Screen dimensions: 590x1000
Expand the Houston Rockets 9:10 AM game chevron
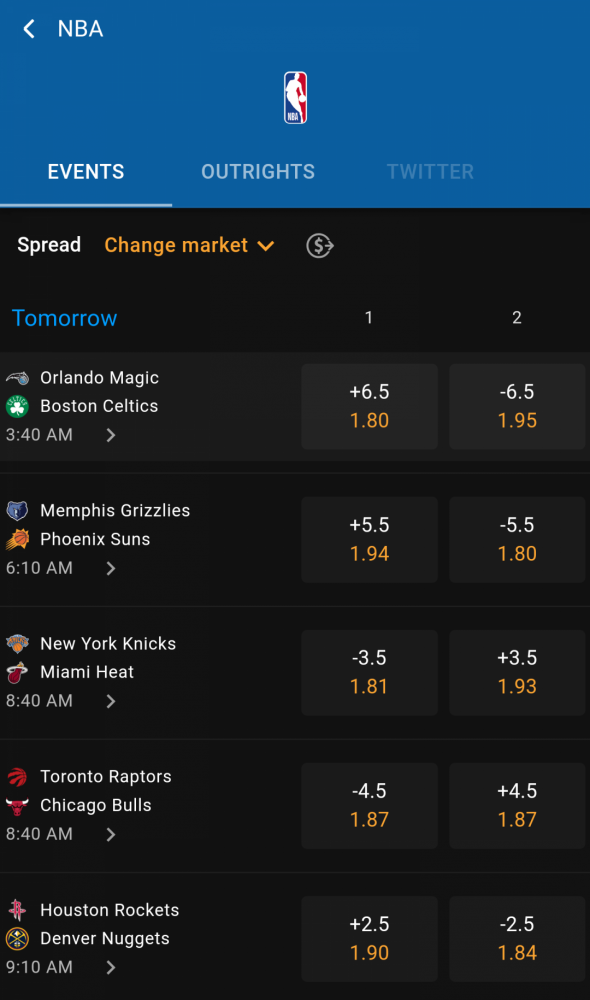coord(111,967)
